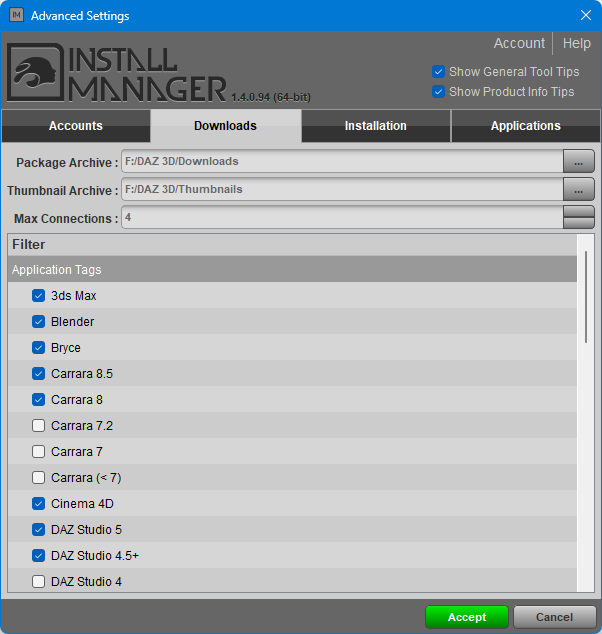The width and height of the screenshot is (602, 634).
Task: Open the Help link
Action: [x=576, y=43]
